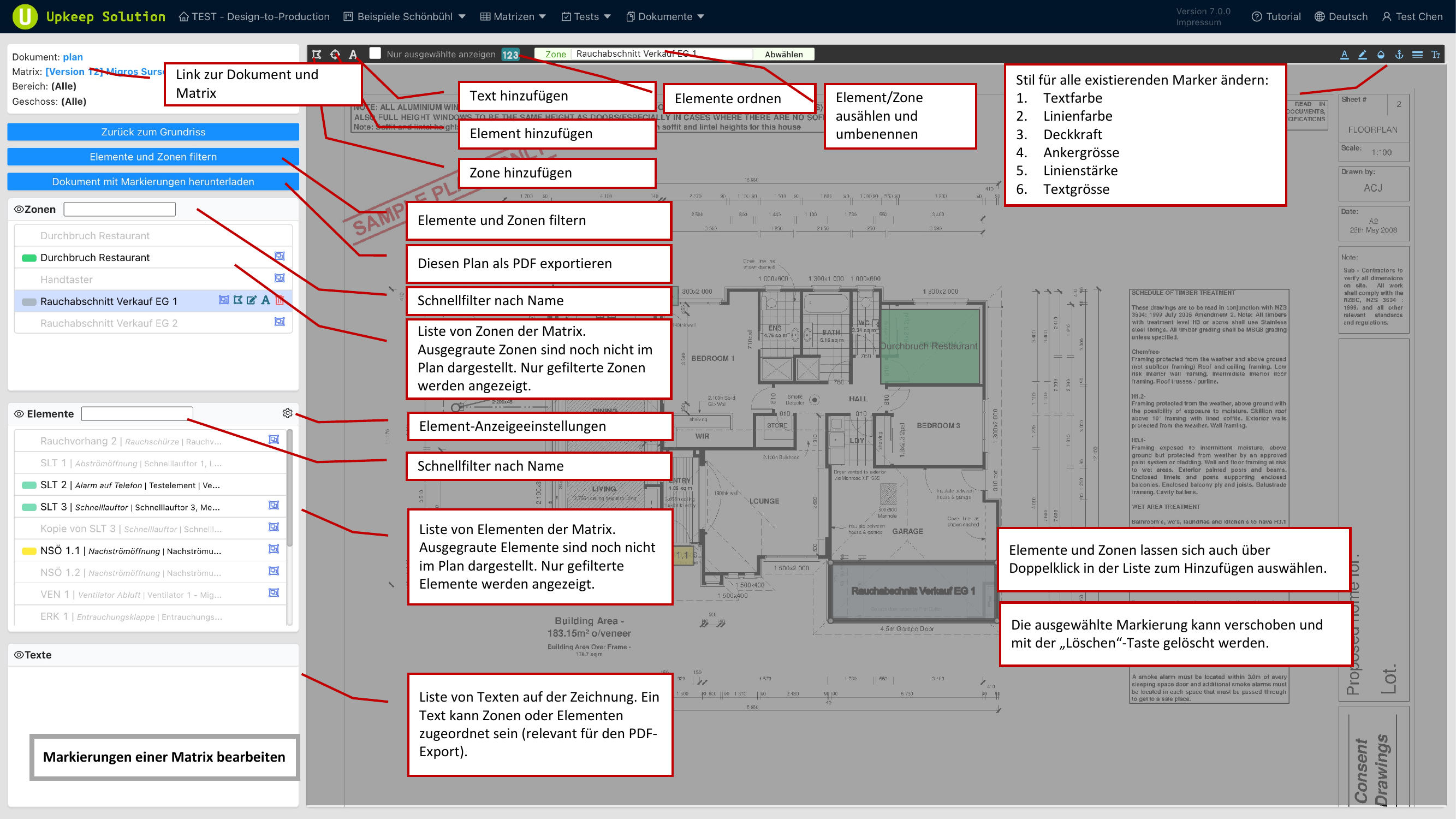Expand the Matrizen dropdown menu
Screen dimensions: 1456x819
pyautogui.click(x=513, y=16)
